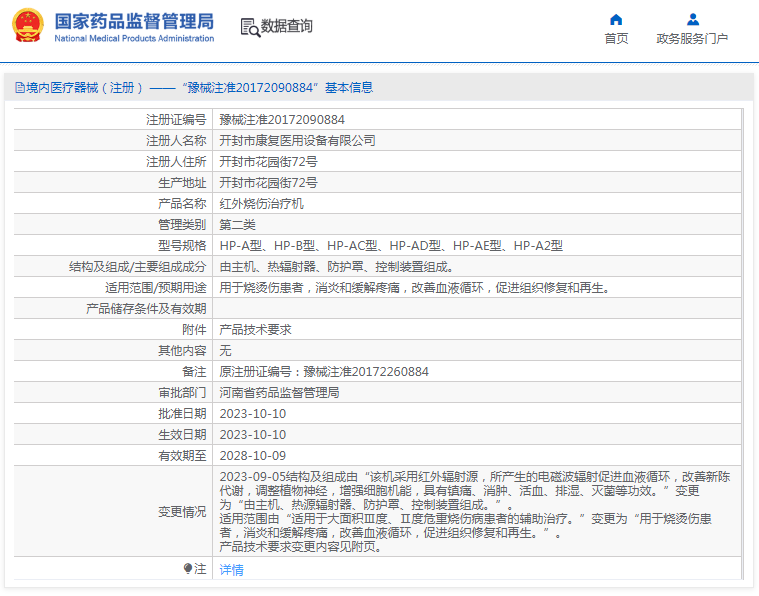Viewport: 759px width, 596px height.
Task: Click the 附件 label
Action: 194,330
